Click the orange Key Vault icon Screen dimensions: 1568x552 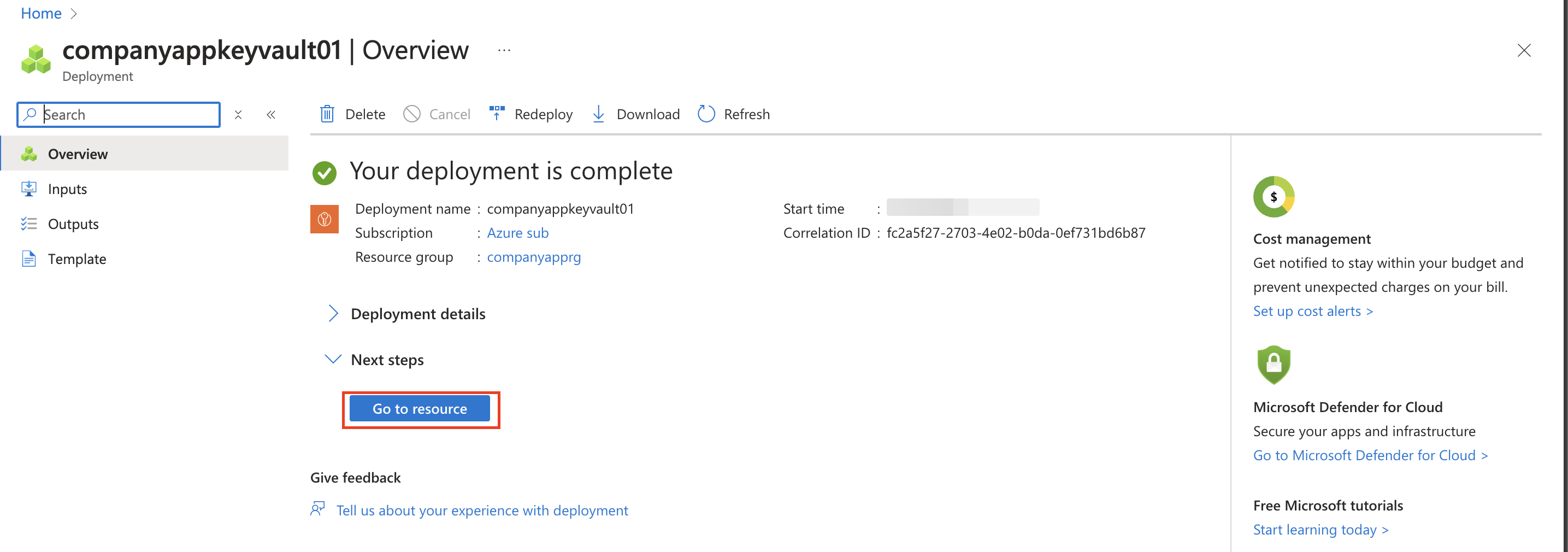point(325,219)
